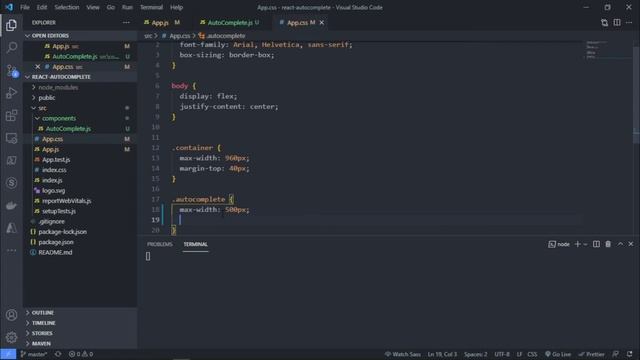Close the terminal panel
Viewport: 640px width, 360px height.
click(631, 244)
